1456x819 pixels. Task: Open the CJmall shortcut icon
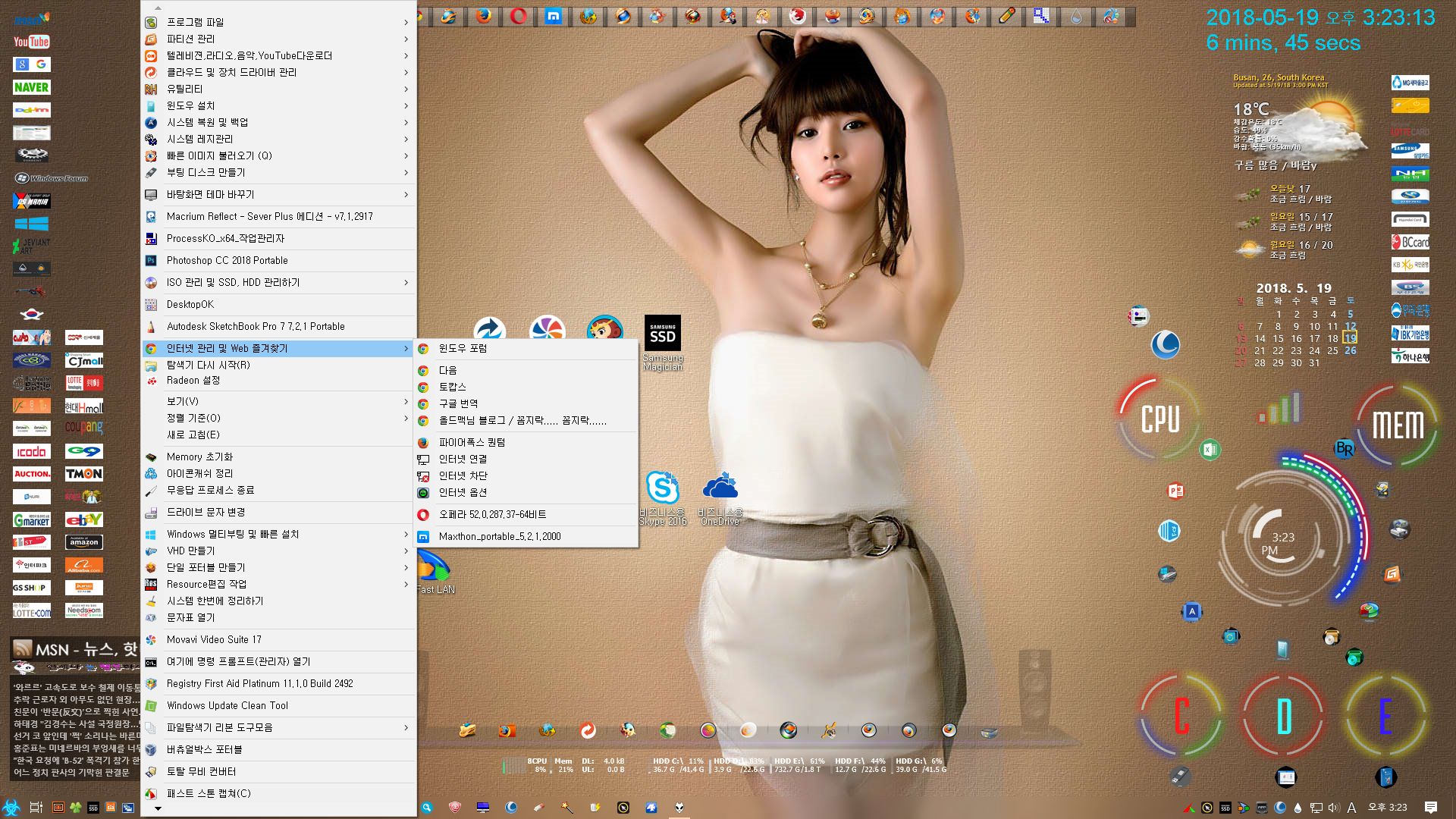pyautogui.click(x=84, y=360)
